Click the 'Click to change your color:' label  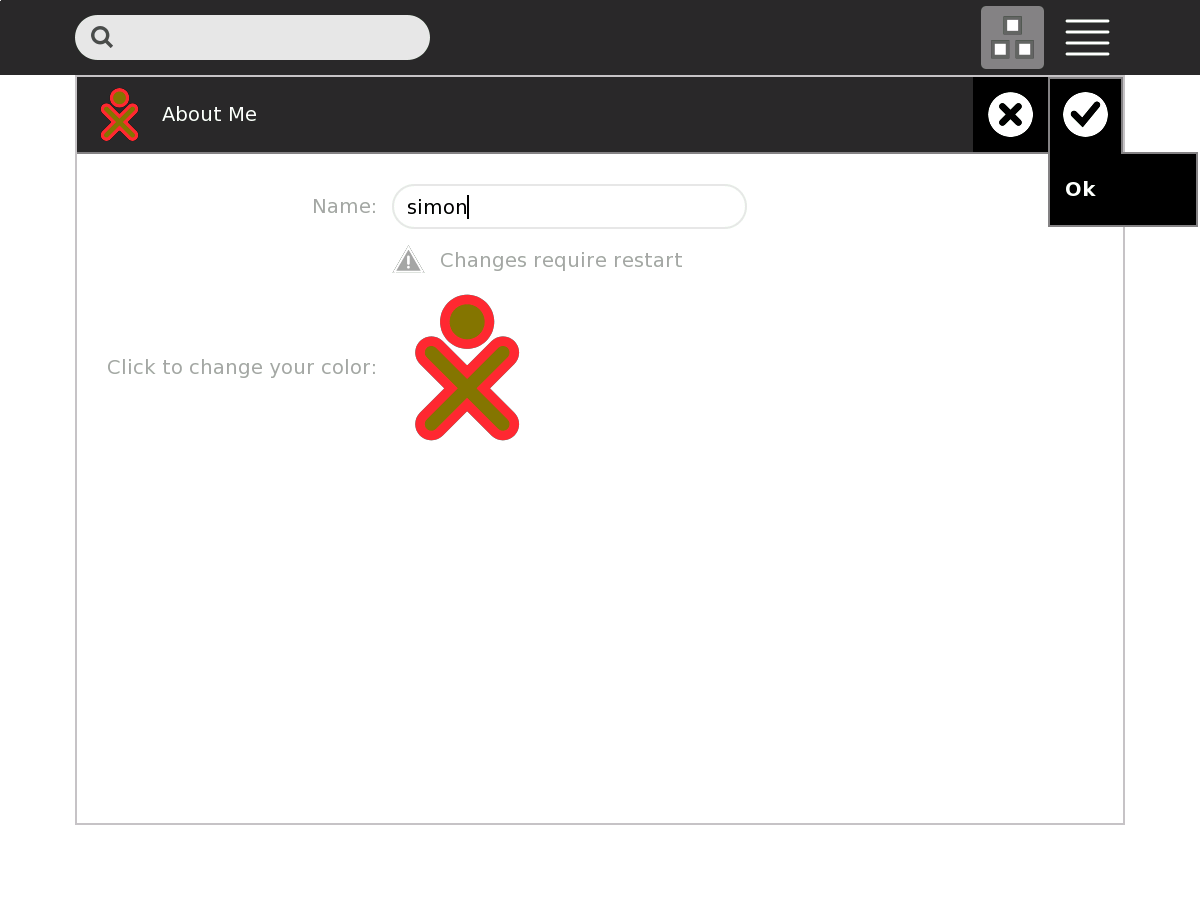[242, 368]
